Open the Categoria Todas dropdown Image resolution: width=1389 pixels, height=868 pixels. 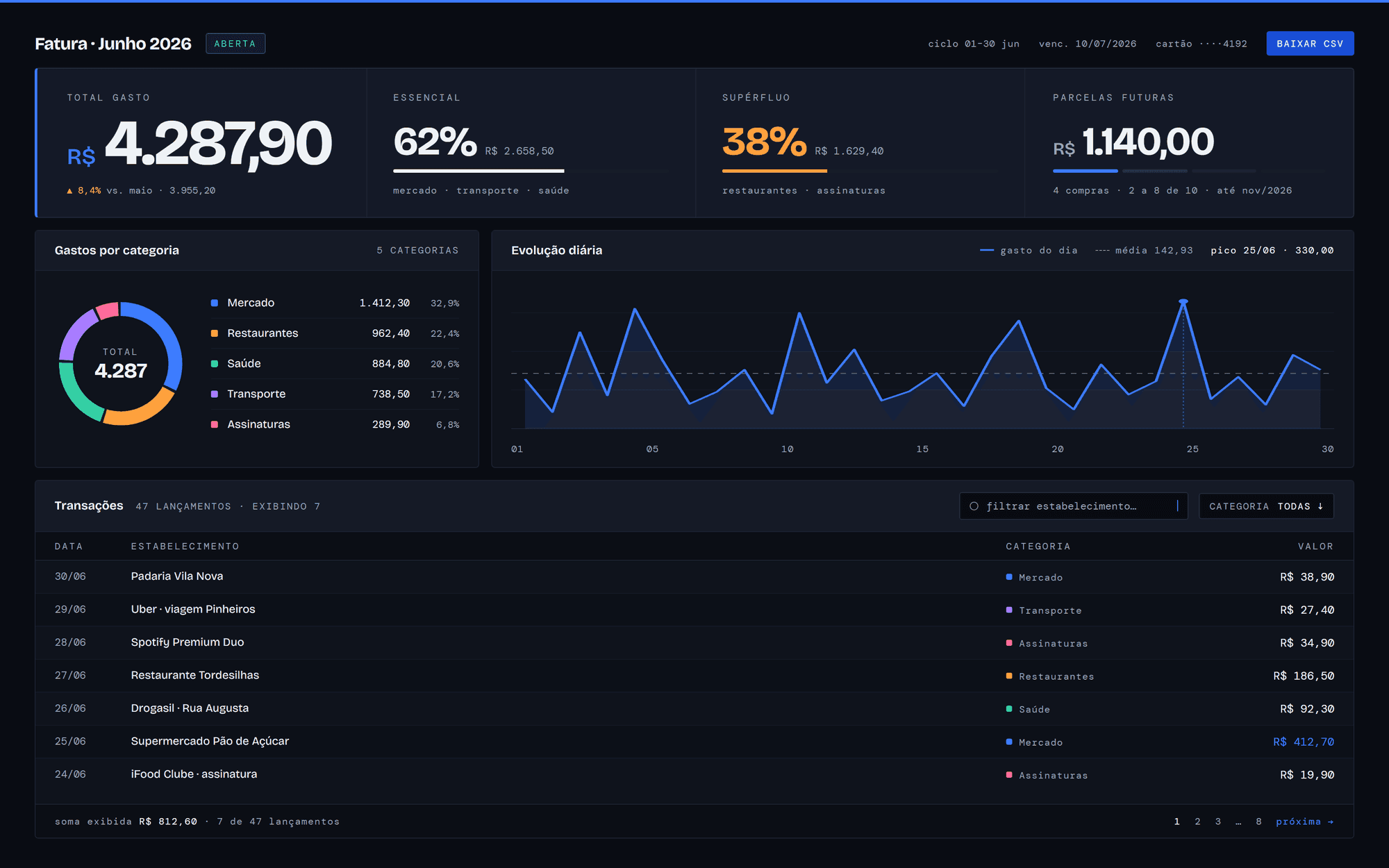coord(1266,506)
